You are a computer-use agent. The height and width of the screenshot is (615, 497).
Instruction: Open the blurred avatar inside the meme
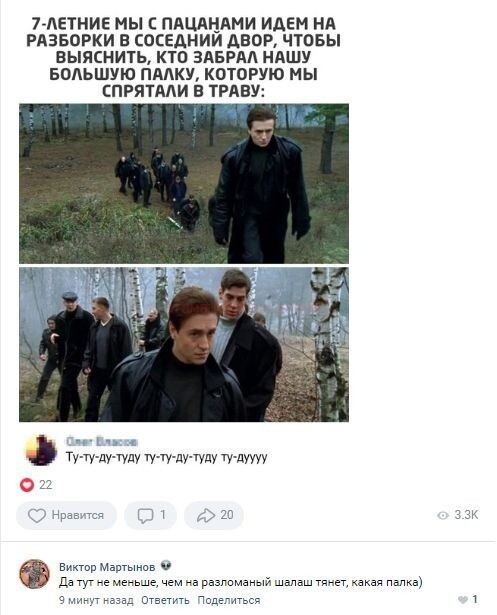tap(41, 450)
